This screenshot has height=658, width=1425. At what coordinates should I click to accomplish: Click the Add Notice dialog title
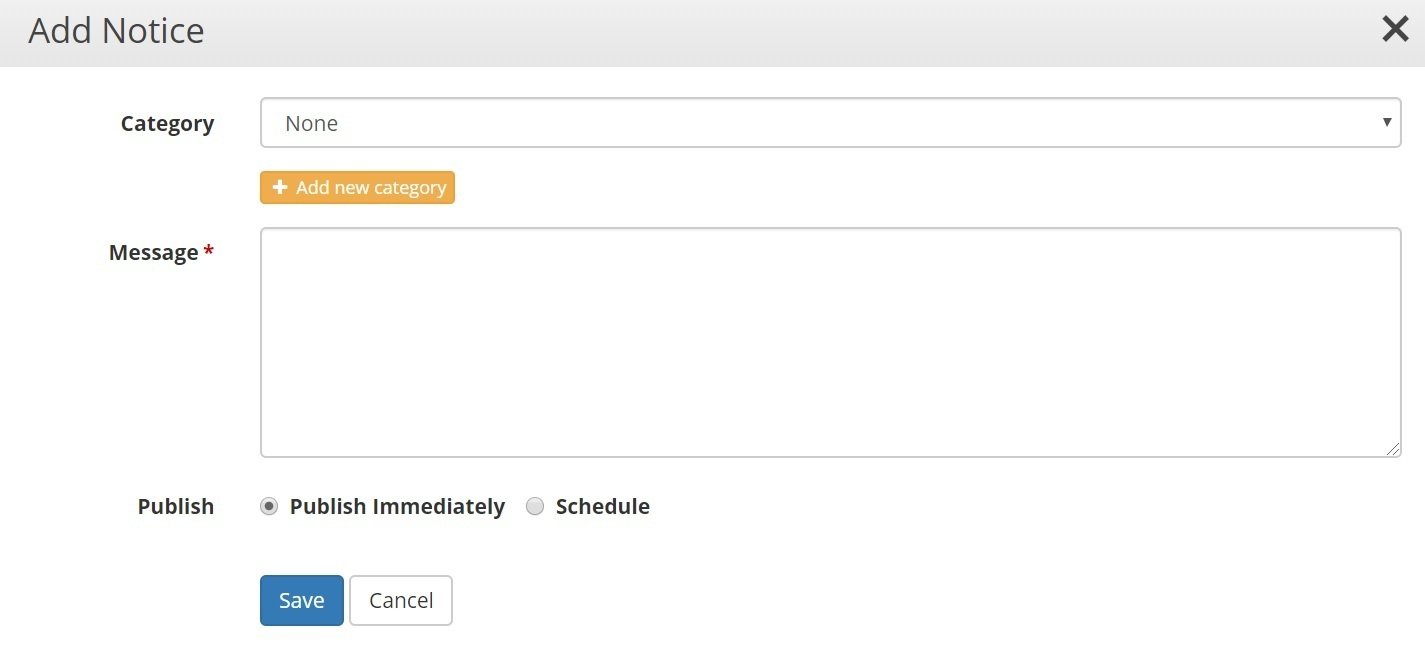click(116, 31)
